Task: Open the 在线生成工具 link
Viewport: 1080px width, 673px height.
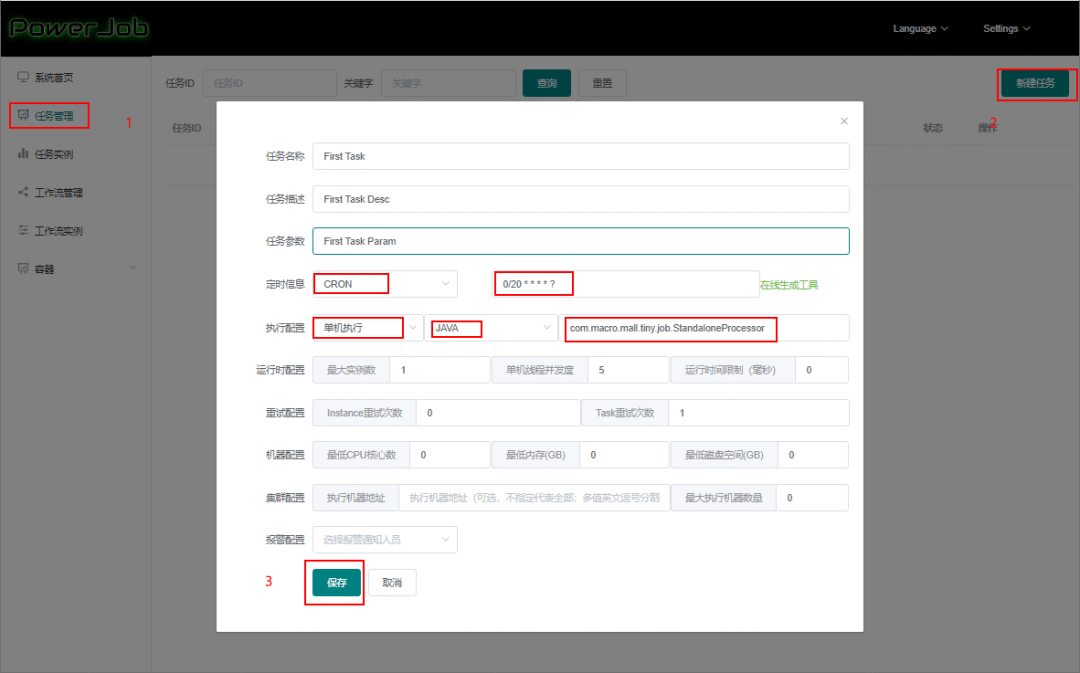Action: point(789,285)
